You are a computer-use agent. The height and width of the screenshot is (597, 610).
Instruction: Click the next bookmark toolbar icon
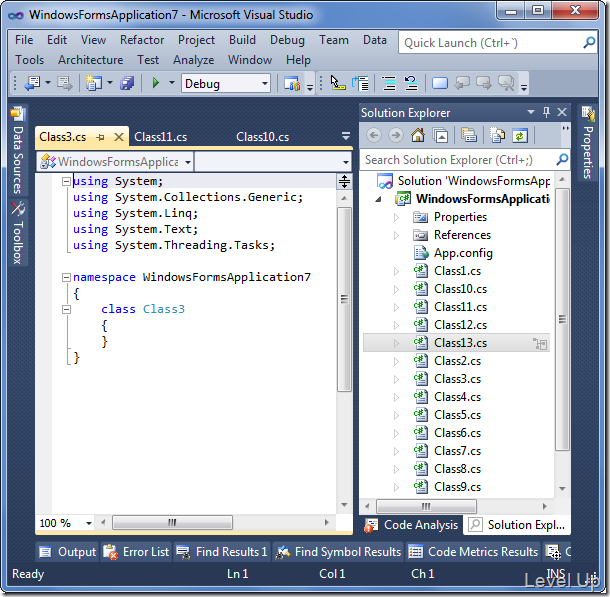[x=484, y=83]
